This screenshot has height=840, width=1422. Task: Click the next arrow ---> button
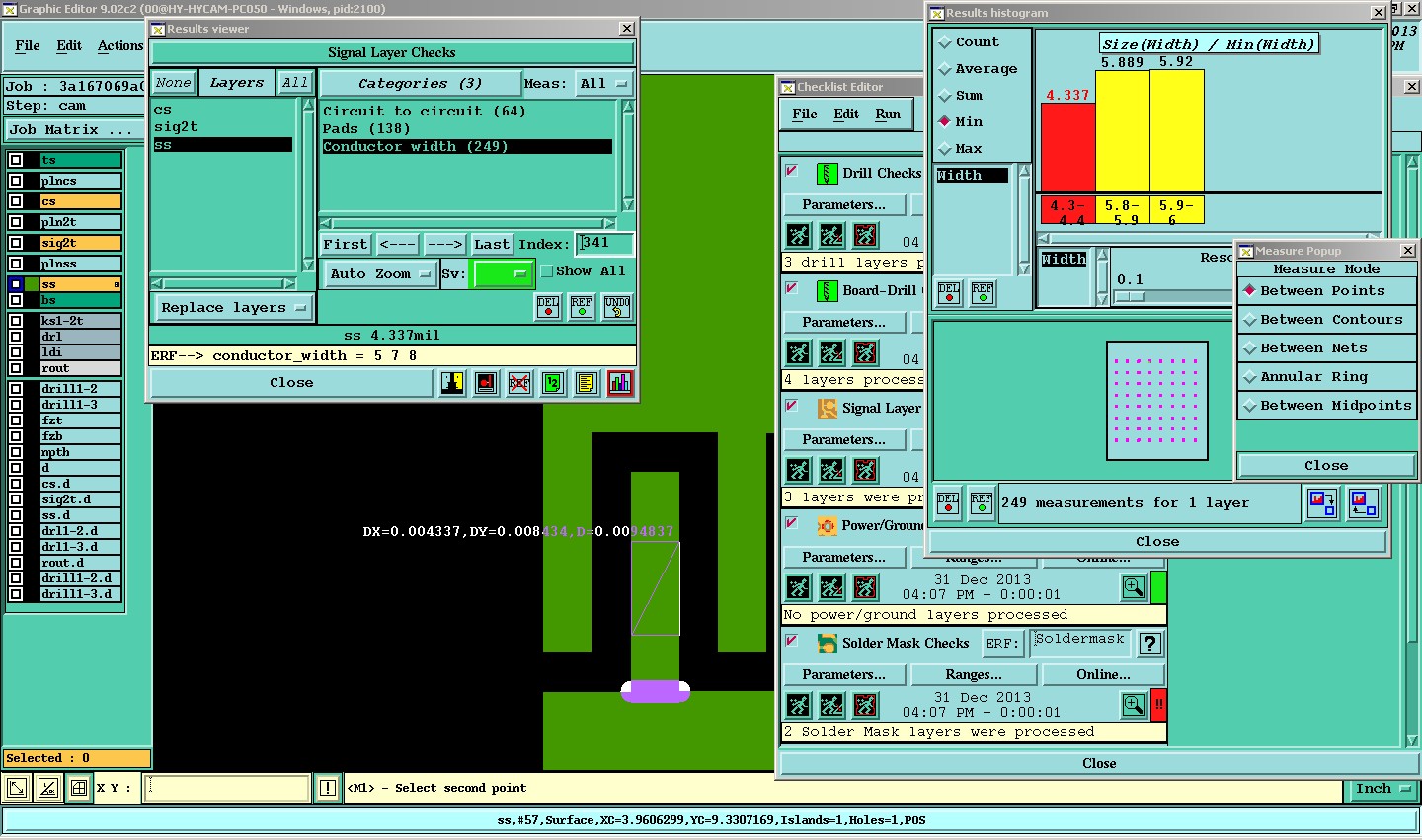[x=444, y=244]
